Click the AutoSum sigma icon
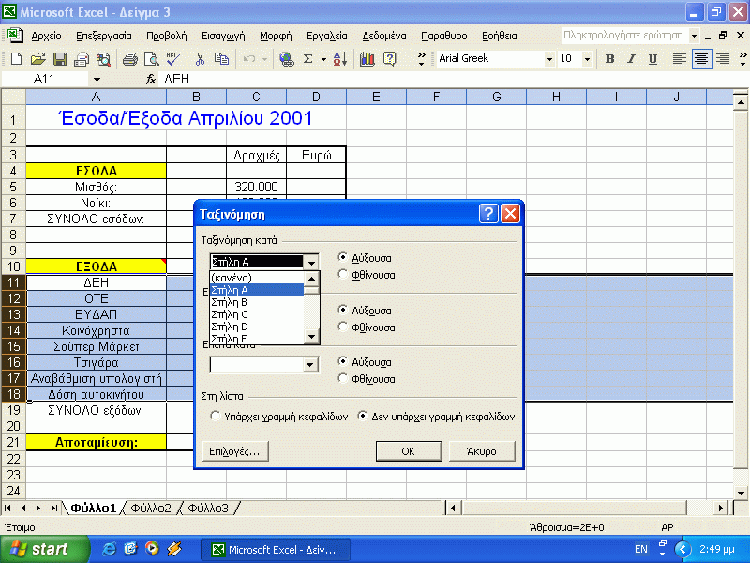This screenshot has height=563, width=750. (x=308, y=59)
